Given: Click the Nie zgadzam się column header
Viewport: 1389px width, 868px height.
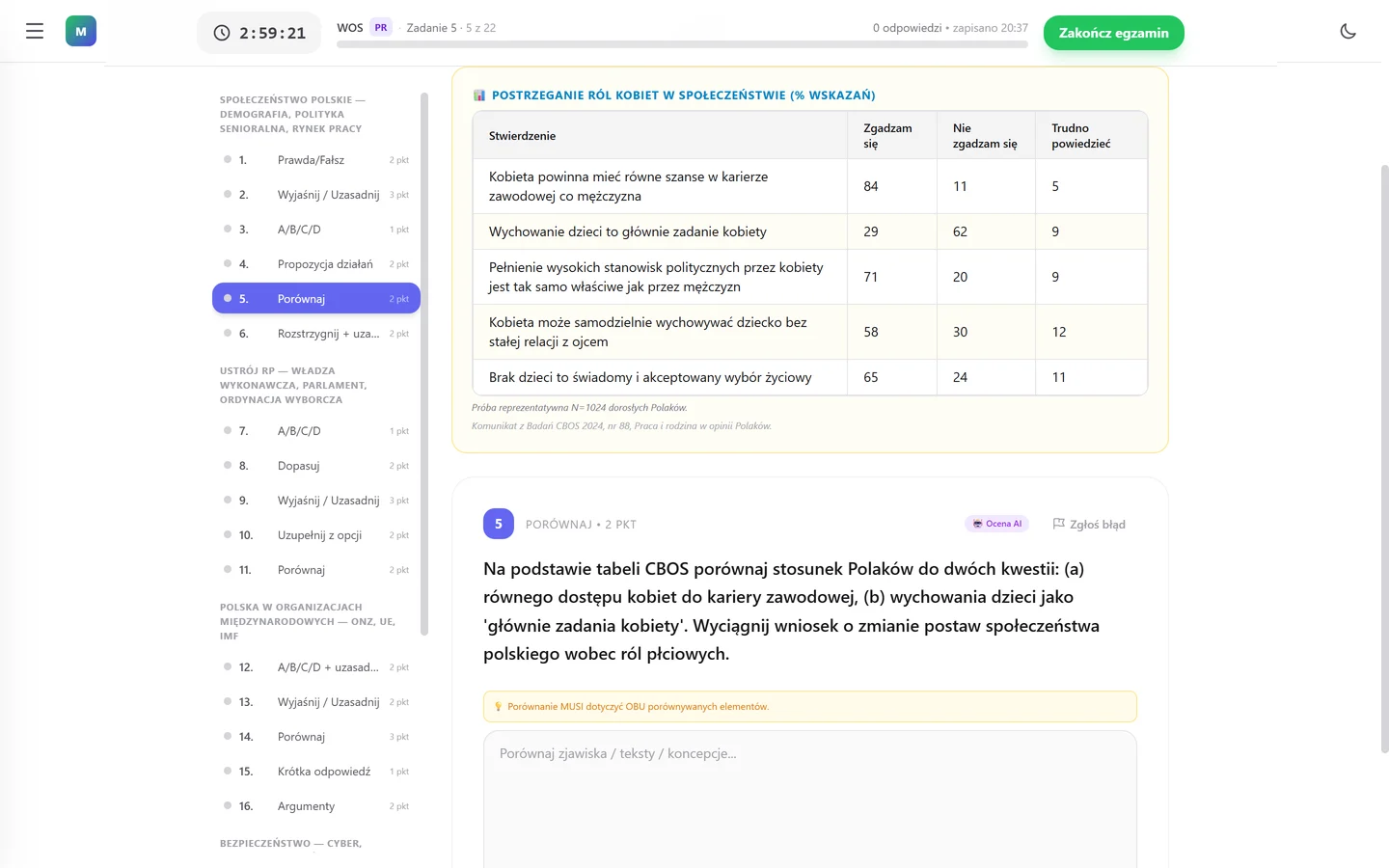Looking at the screenshot, I should (987, 136).
